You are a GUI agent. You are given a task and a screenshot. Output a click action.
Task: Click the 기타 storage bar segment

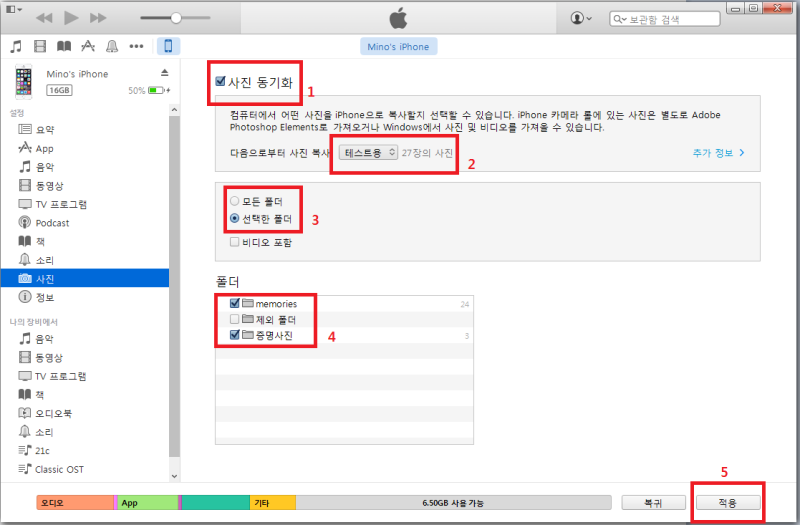(272, 503)
